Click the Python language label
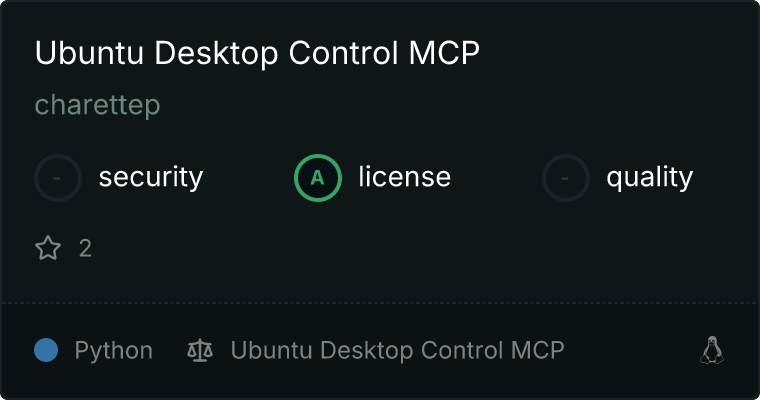This screenshot has height=400, width=760. pos(113,351)
